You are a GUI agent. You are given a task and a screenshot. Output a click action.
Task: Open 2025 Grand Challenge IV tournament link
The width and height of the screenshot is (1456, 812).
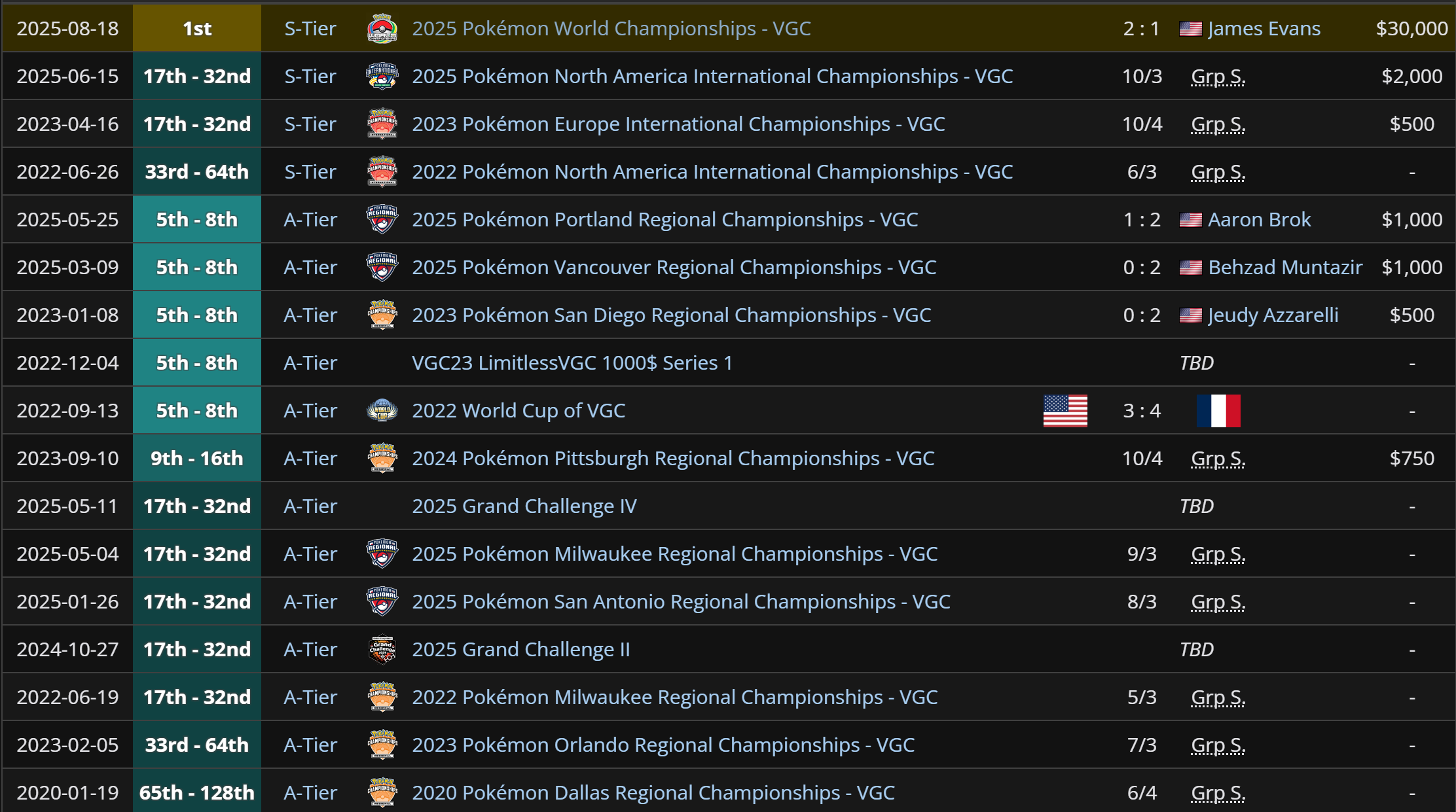pyautogui.click(x=524, y=506)
